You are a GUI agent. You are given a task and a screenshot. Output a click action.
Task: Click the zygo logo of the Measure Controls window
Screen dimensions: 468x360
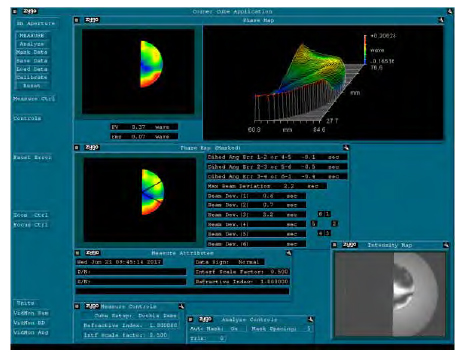(92, 306)
